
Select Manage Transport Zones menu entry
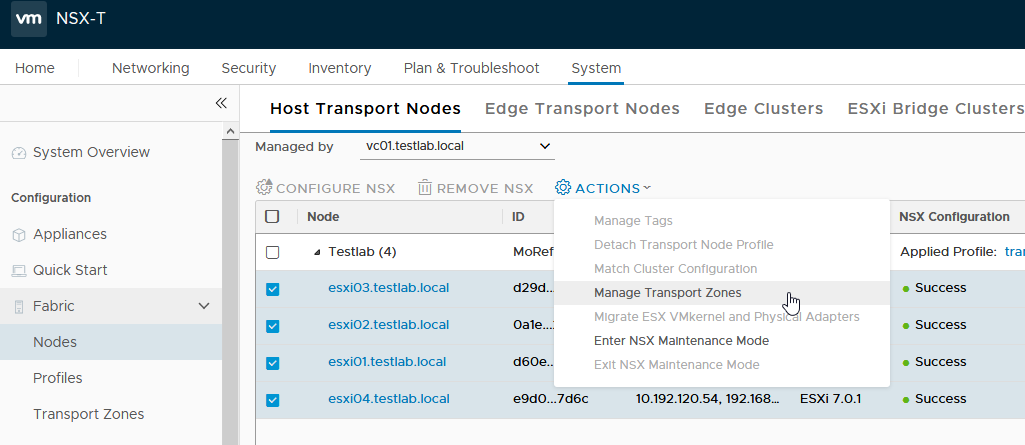(722, 293)
